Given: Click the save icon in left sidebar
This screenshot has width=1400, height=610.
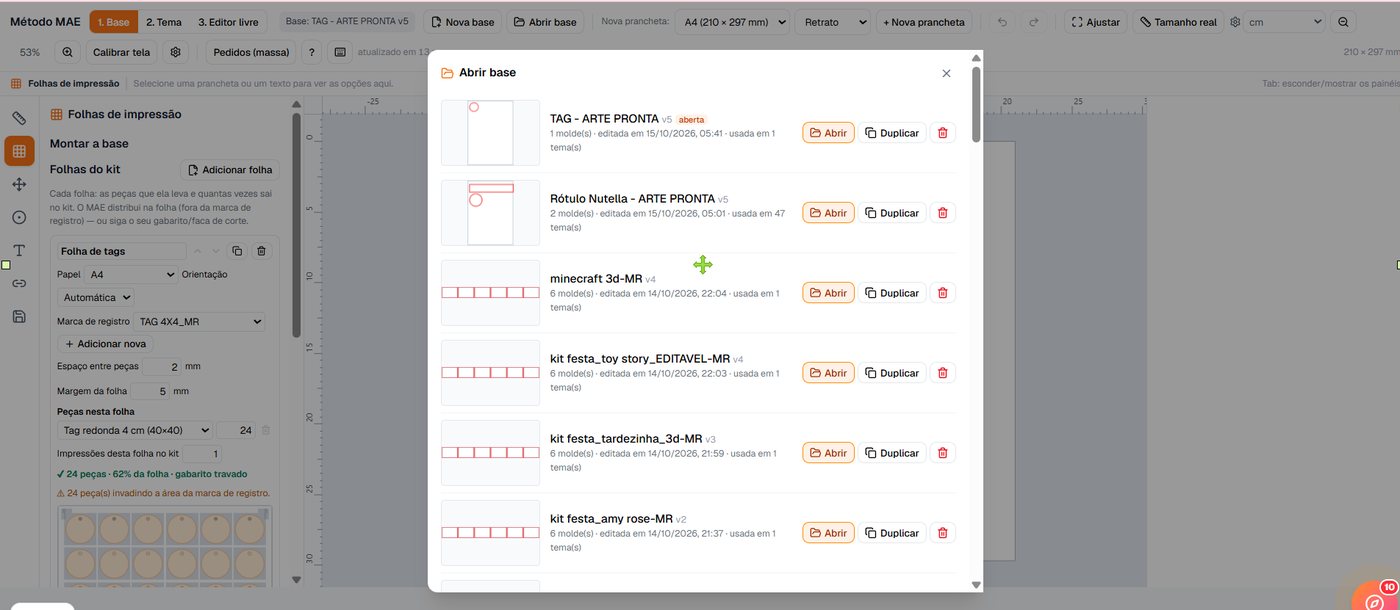Looking at the screenshot, I should tap(19, 316).
